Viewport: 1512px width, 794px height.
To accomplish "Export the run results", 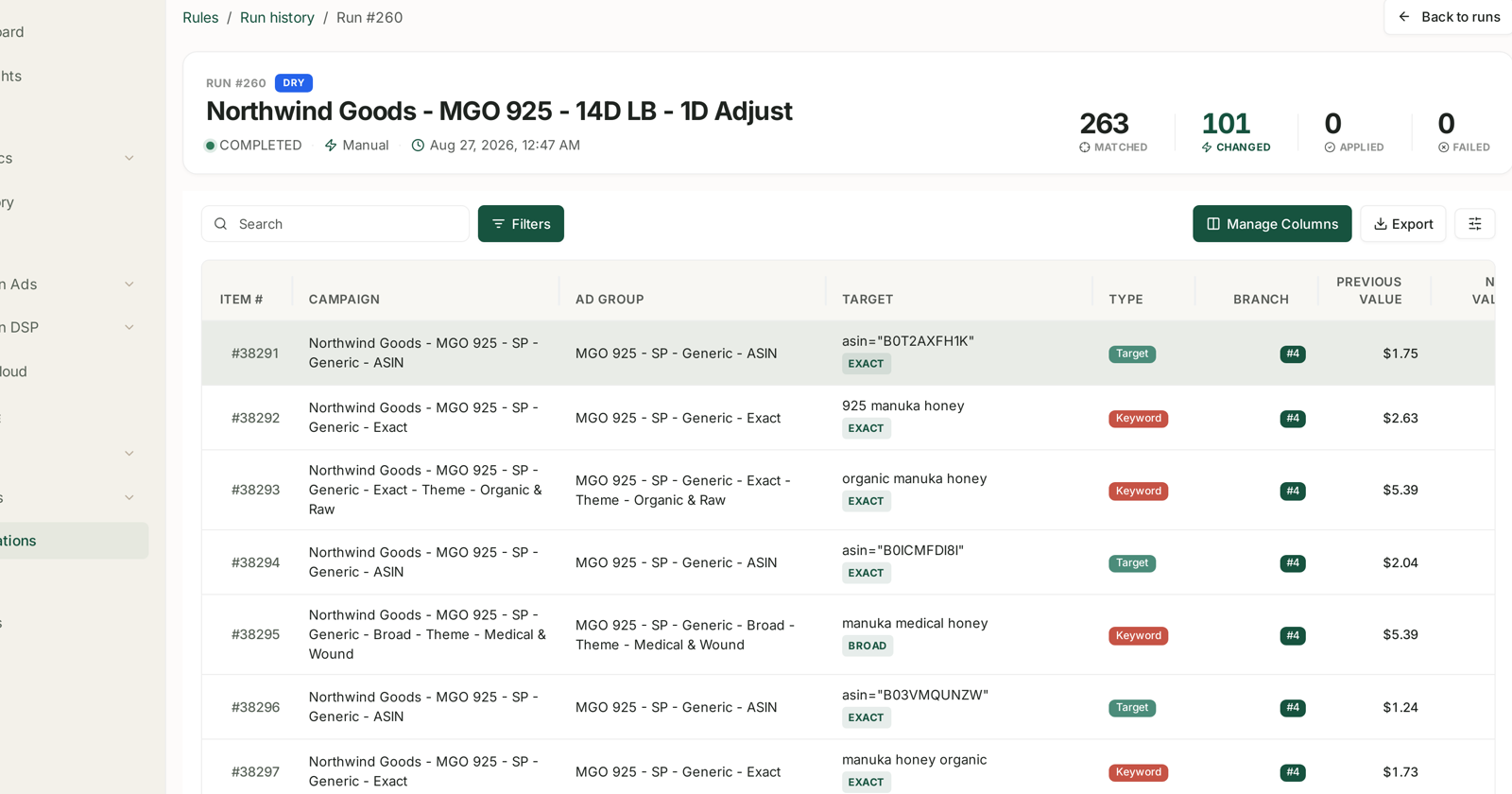I will tap(1403, 224).
